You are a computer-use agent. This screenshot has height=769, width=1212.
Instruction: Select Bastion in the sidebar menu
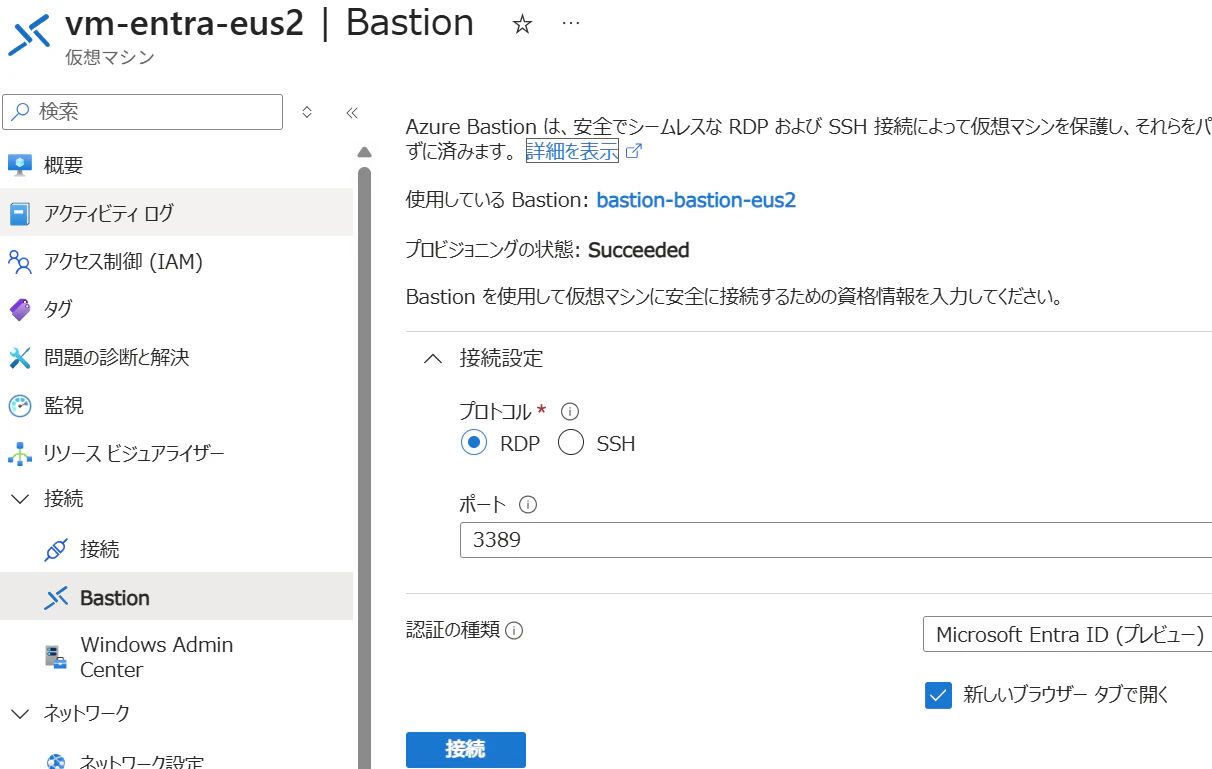[176, 597]
